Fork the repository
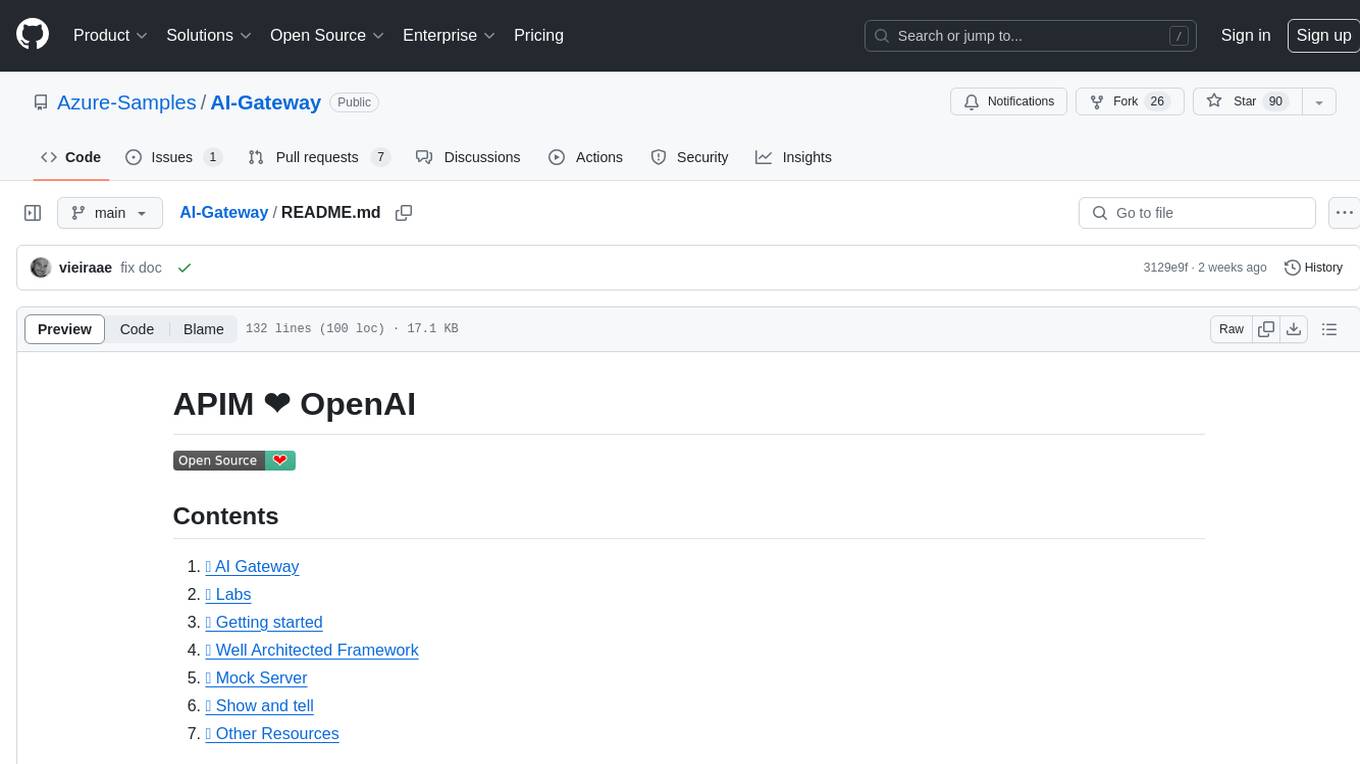The width and height of the screenshot is (1360, 764). tap(1130, 102)
